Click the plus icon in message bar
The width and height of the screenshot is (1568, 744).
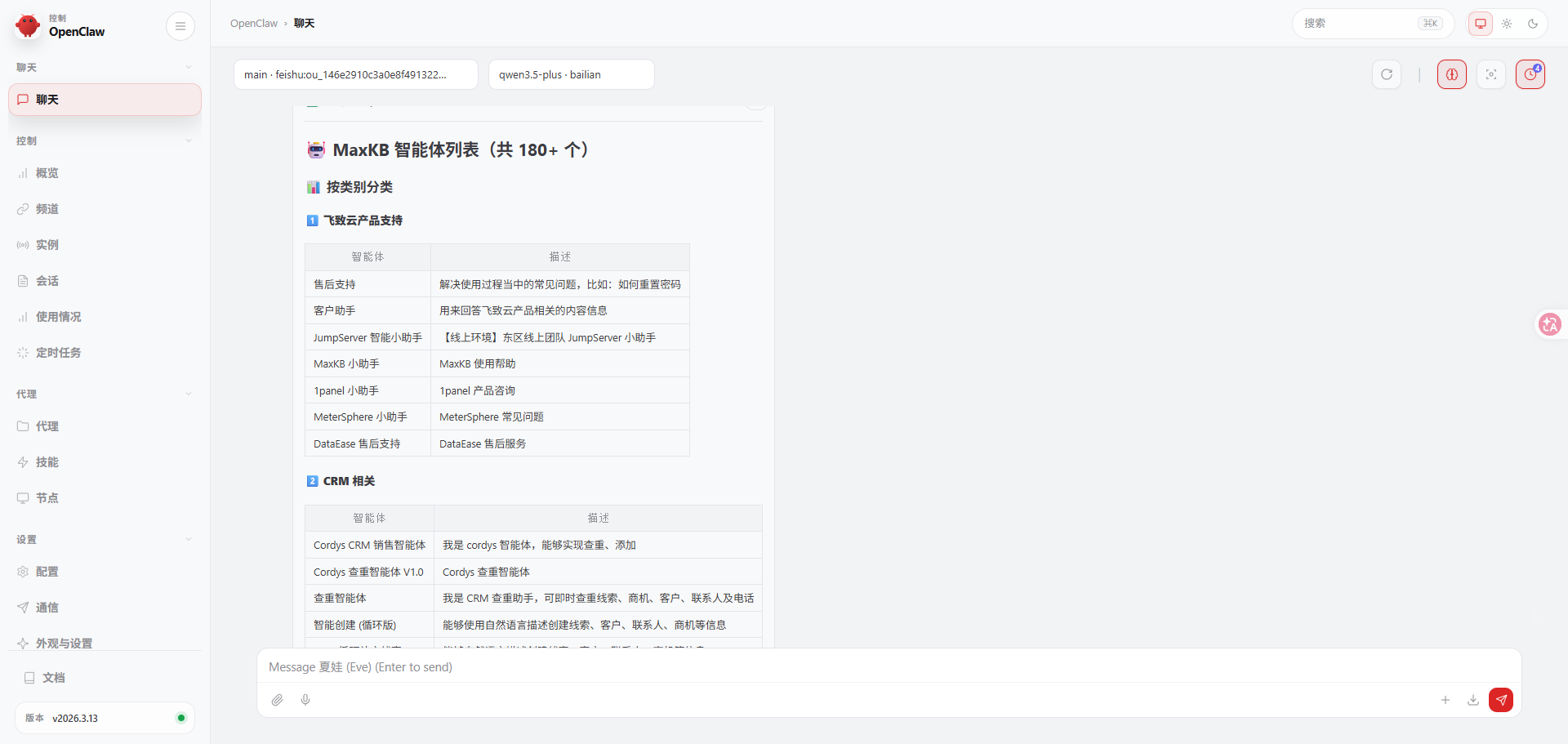click(1445, 700)
